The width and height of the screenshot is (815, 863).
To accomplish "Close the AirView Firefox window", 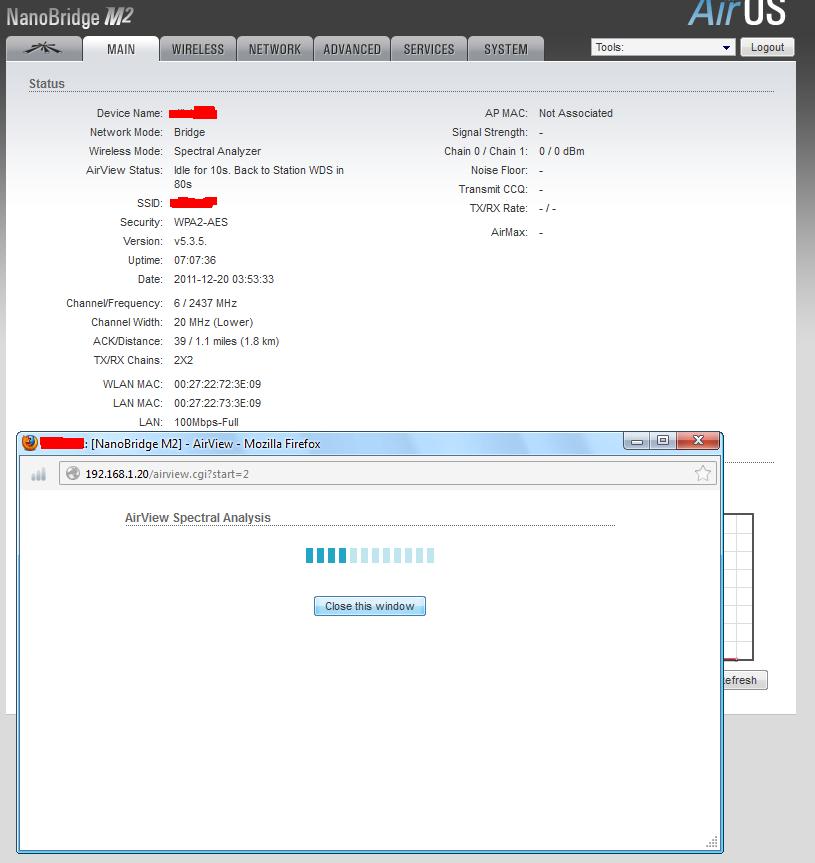I will tap(698, 440).
